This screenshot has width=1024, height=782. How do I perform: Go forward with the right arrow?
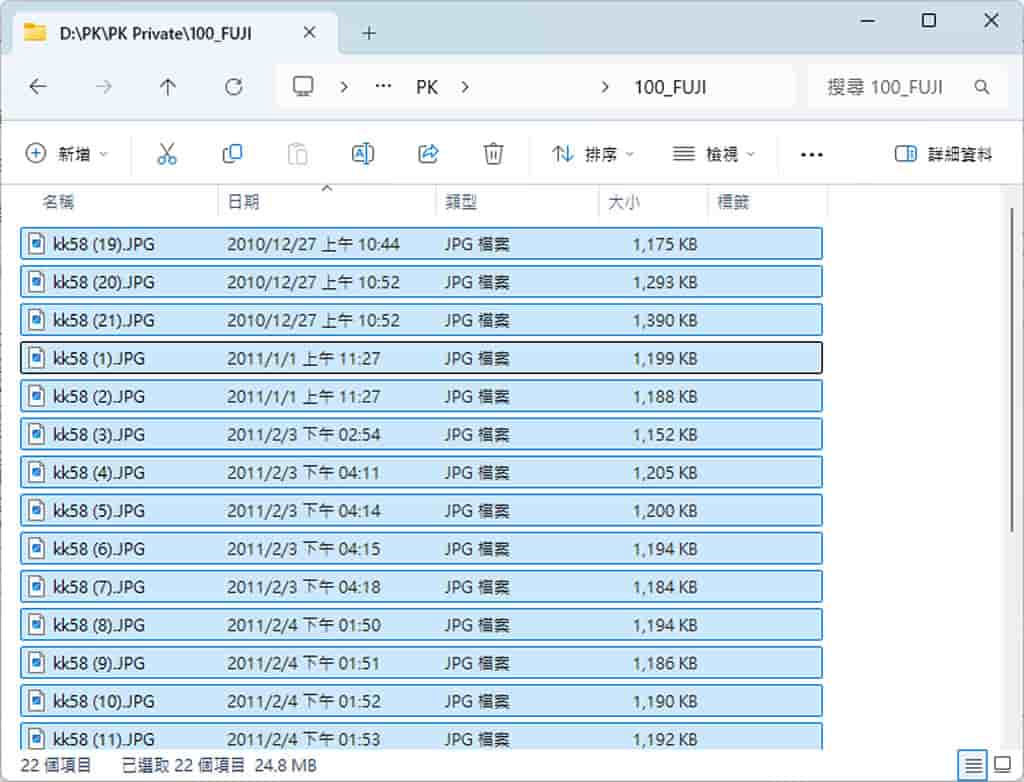click(x=103, y=87)
